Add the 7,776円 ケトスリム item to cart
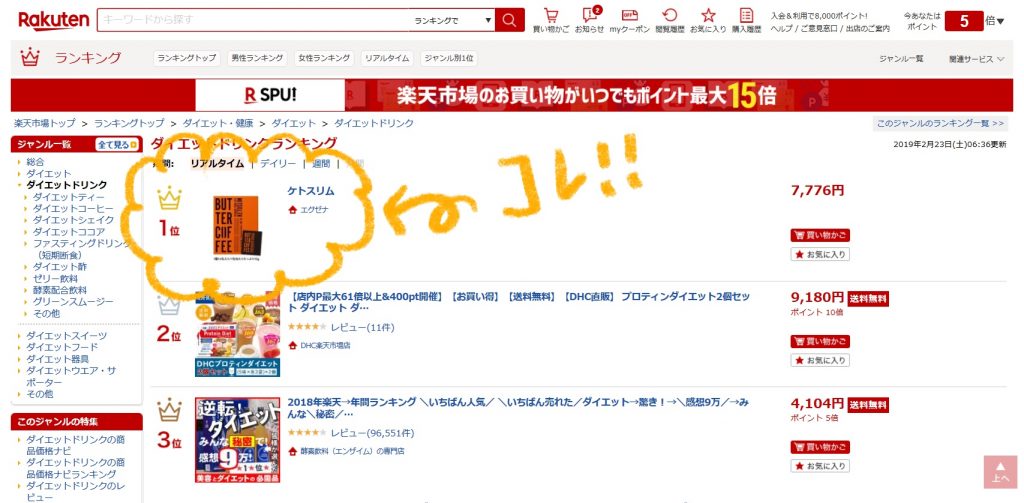Image resolution: width=1024 pixels, height=503 pixels. 820,235
